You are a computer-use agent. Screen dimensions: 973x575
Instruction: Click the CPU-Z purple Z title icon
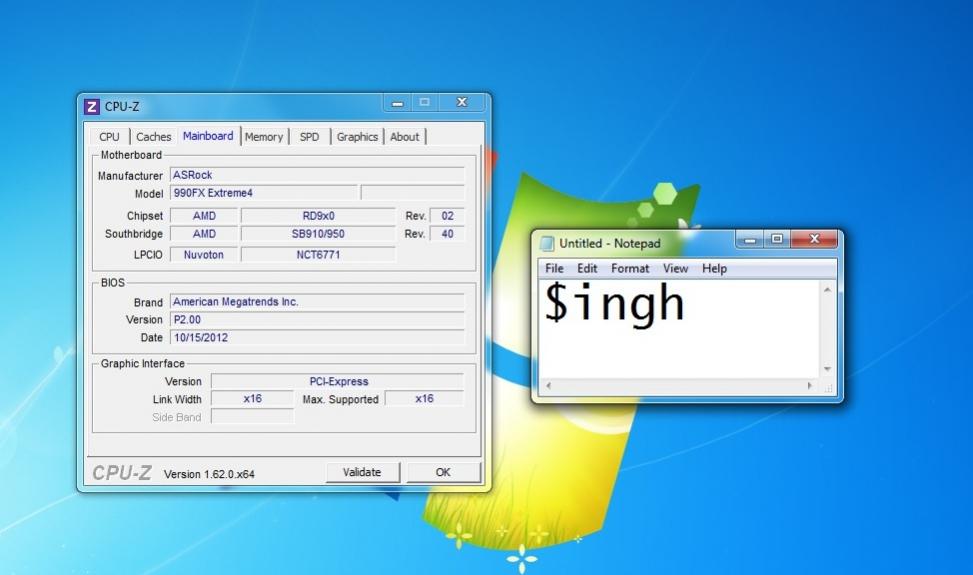pyautogui.click(x=91, y=107)
